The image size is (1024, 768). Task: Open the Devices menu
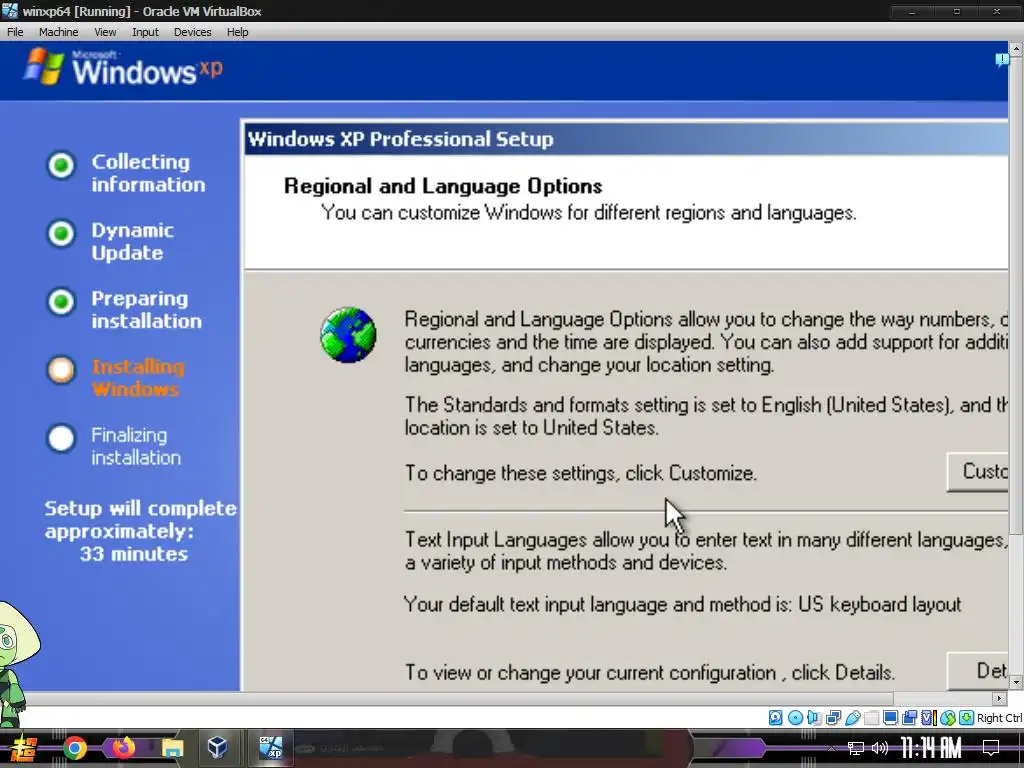click(x=193, y=32)
